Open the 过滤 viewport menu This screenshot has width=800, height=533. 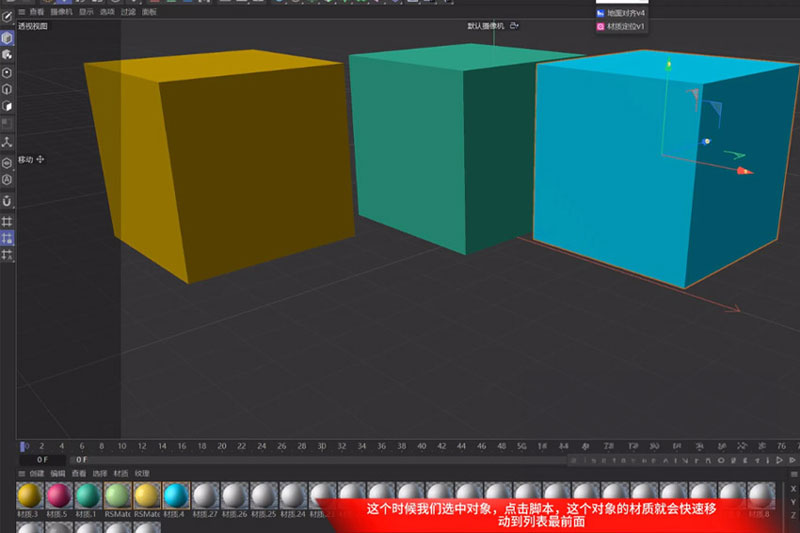128,12
